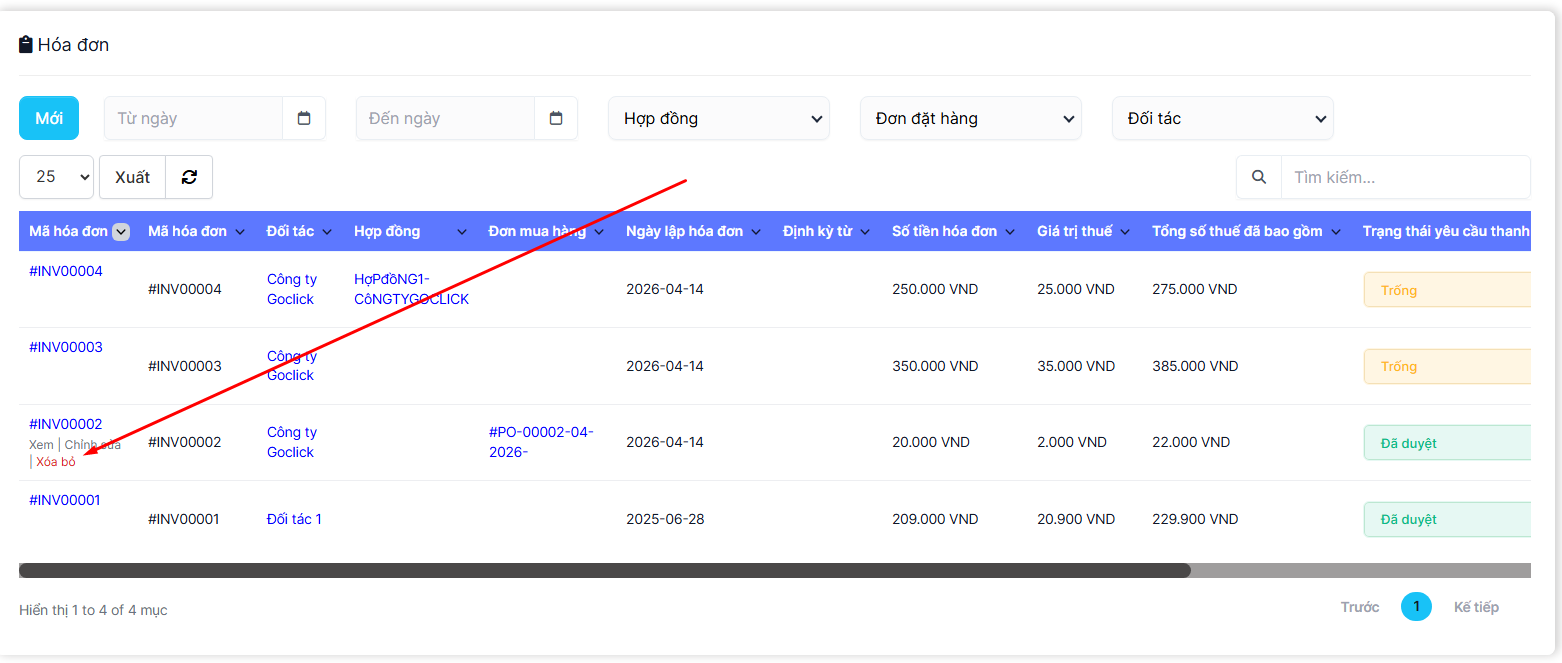Open invoice link #INV00004
Image resolution: width=1562 pixels, height=663 pixels.
(x=66, y=271)
